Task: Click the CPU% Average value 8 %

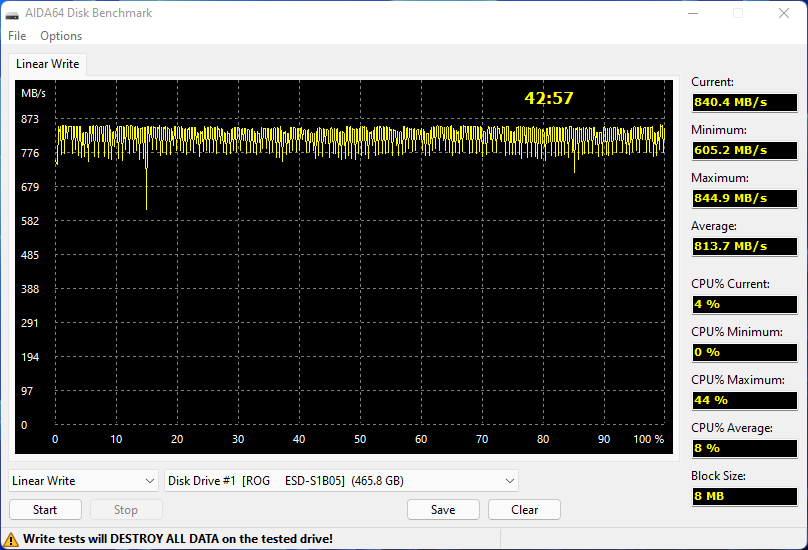Action: click(745, 448)
